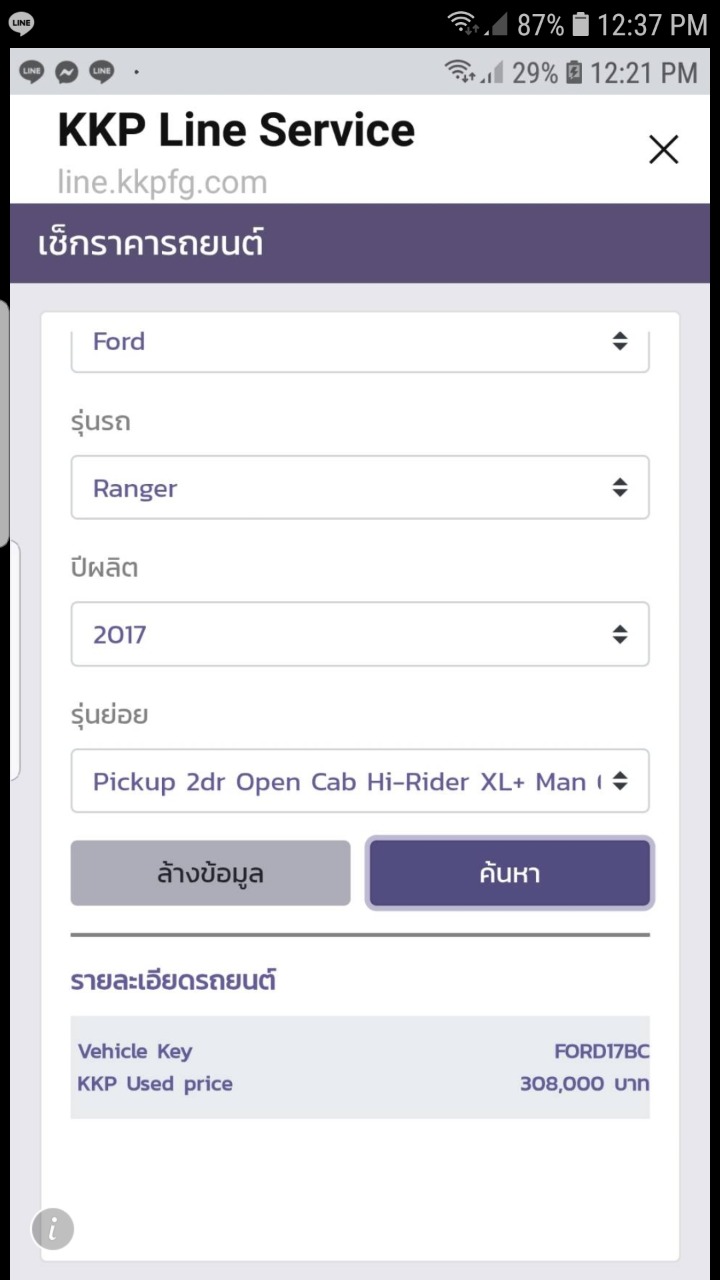Tap the LINE icon in top status bar

coord(21,21)
